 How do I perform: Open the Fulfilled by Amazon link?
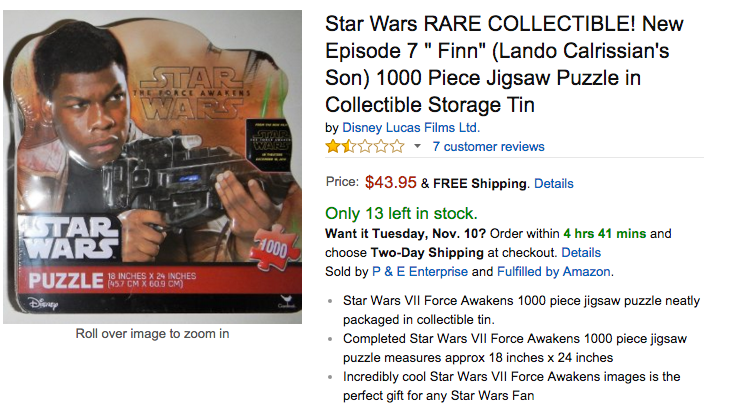point(554,272)
